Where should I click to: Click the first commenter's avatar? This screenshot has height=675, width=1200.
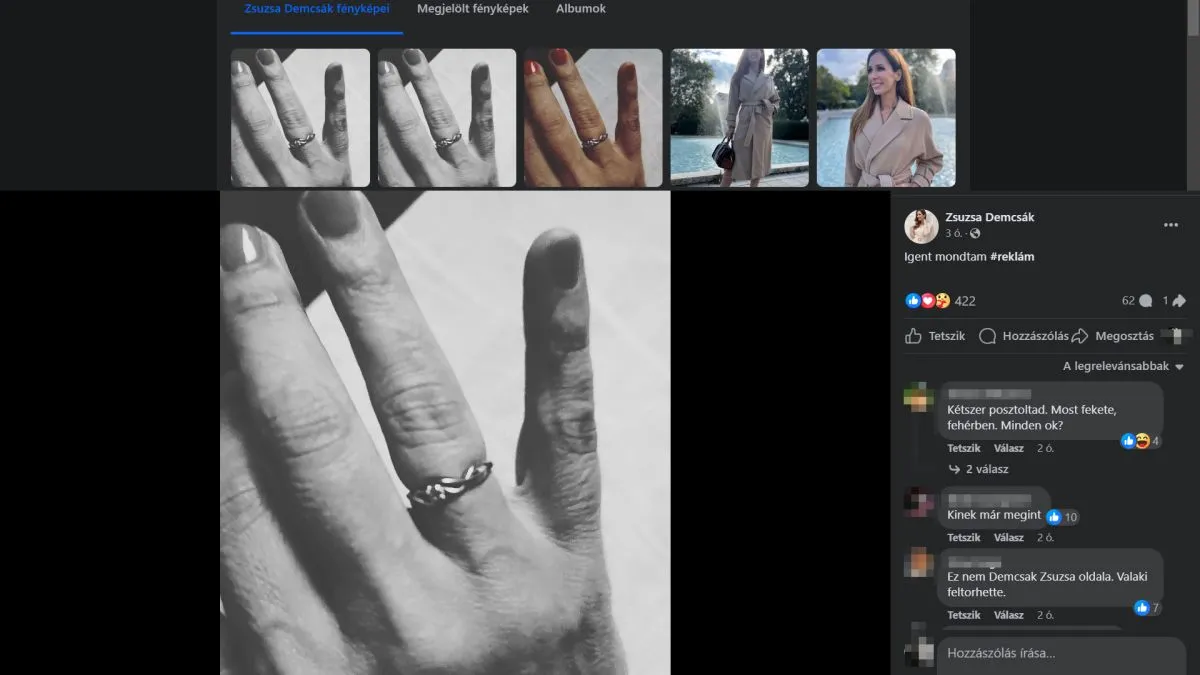[x=918, y=397]
